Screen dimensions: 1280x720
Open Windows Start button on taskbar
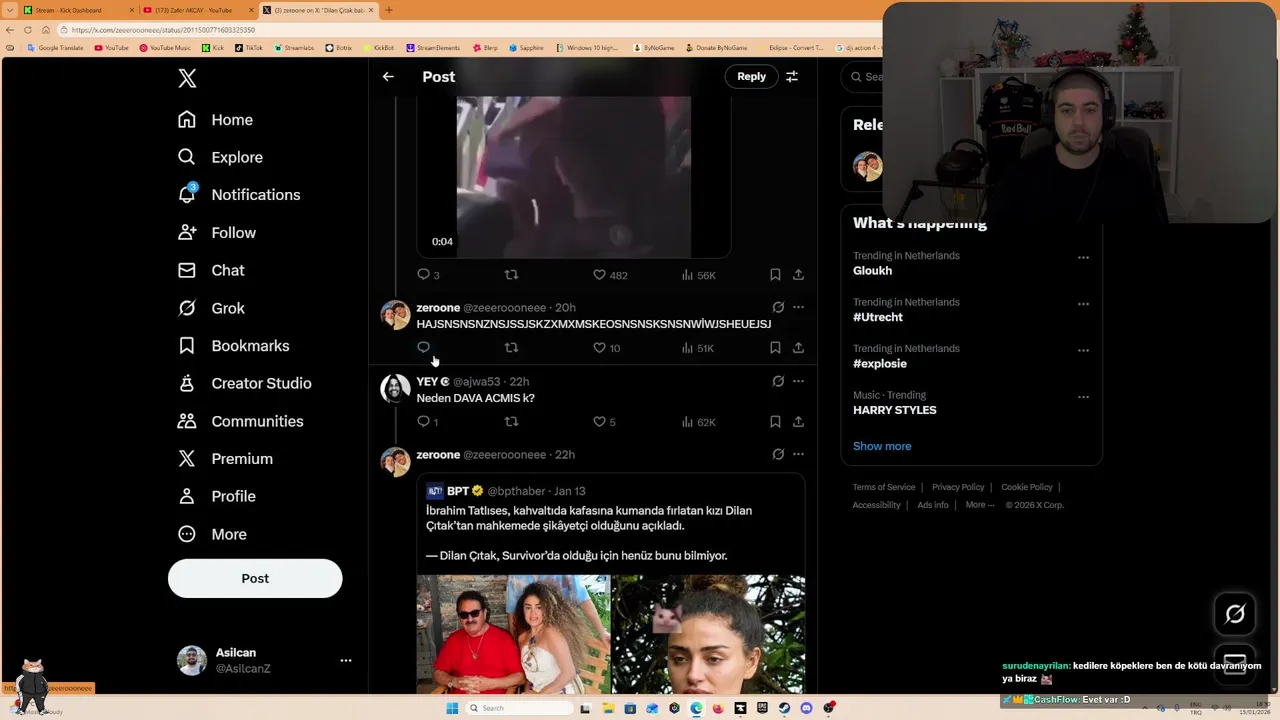pos(452,708)
